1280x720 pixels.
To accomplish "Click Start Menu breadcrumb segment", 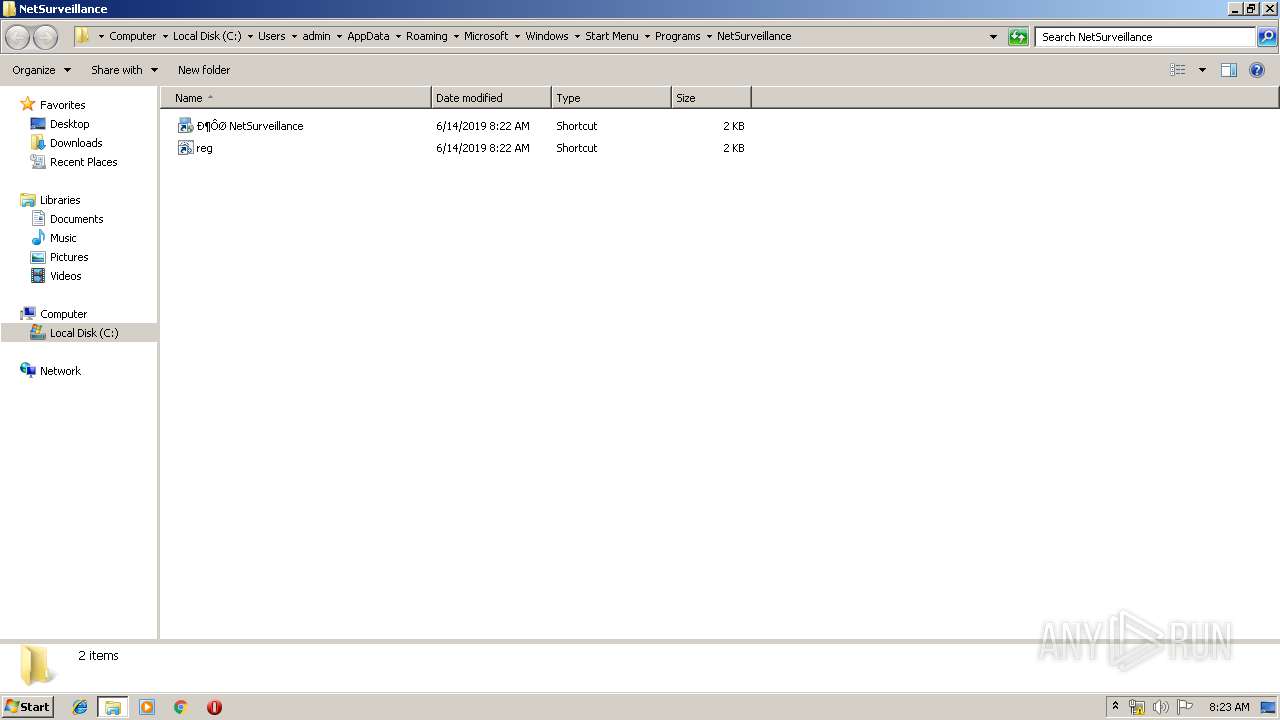I will click(611, 36).
